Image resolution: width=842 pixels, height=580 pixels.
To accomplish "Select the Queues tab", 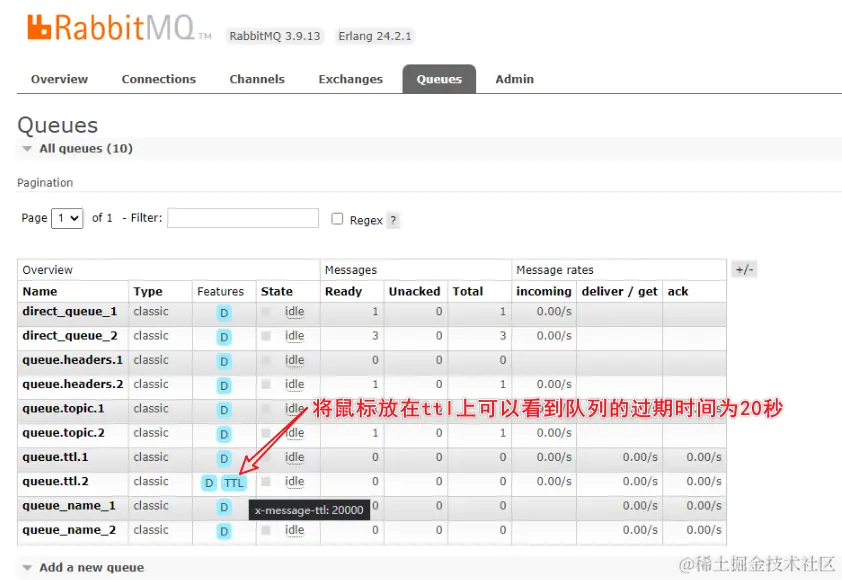I will [439, 79].
